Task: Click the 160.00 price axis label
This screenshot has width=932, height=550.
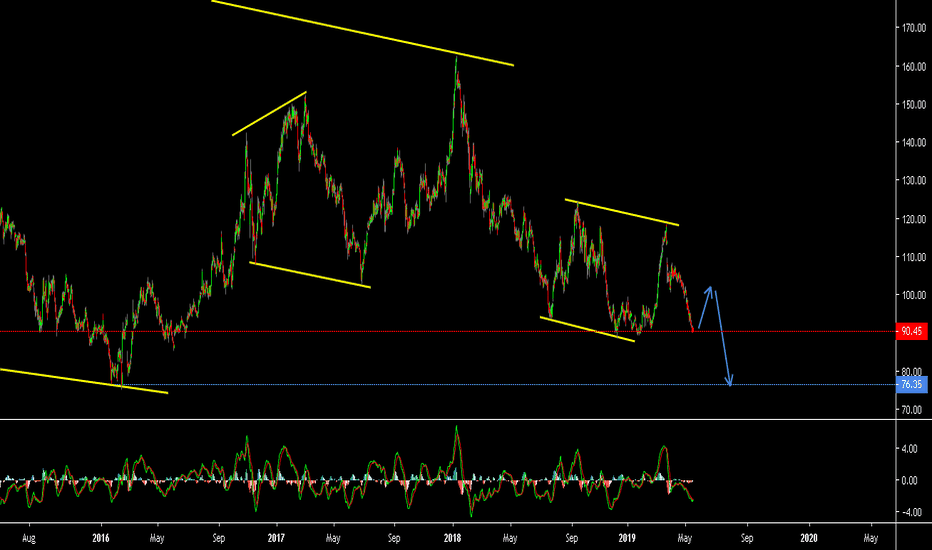Action: click(914, 67)
